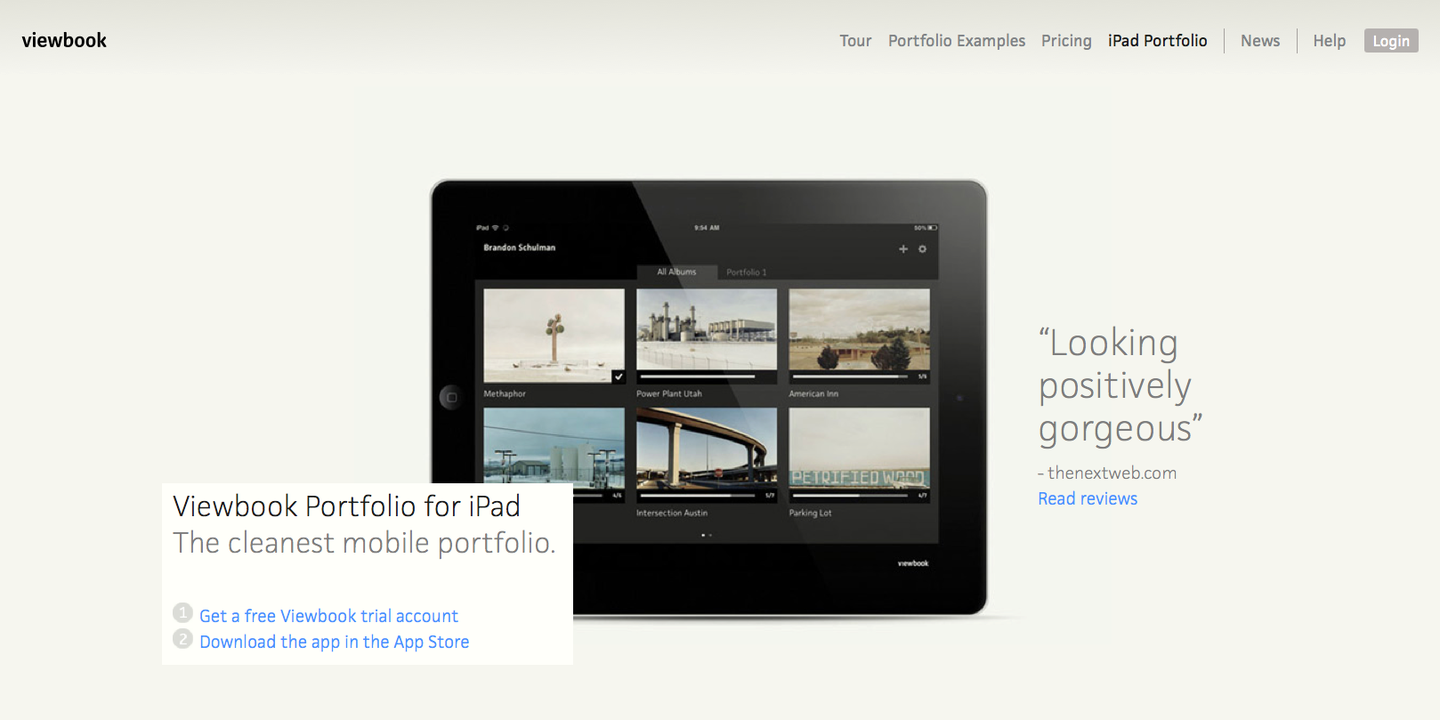Open the News section

tap(1260, 41)
